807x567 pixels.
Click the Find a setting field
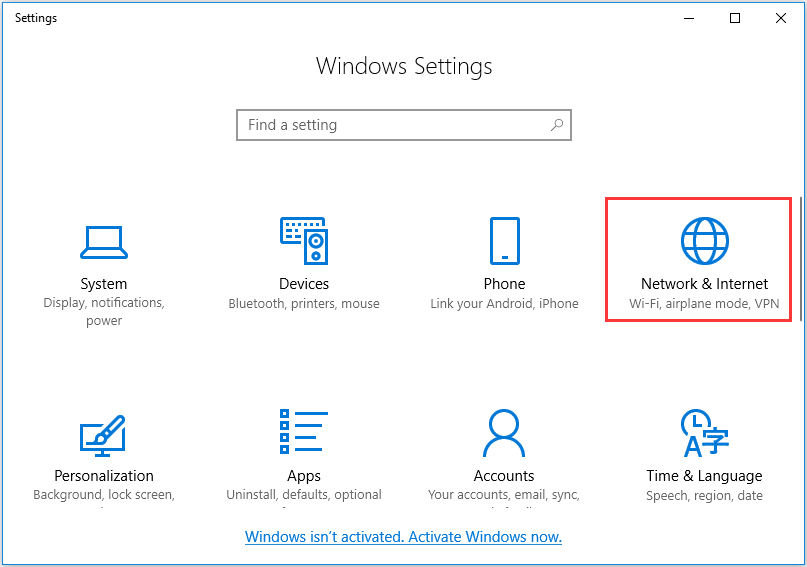pos(404,125)
